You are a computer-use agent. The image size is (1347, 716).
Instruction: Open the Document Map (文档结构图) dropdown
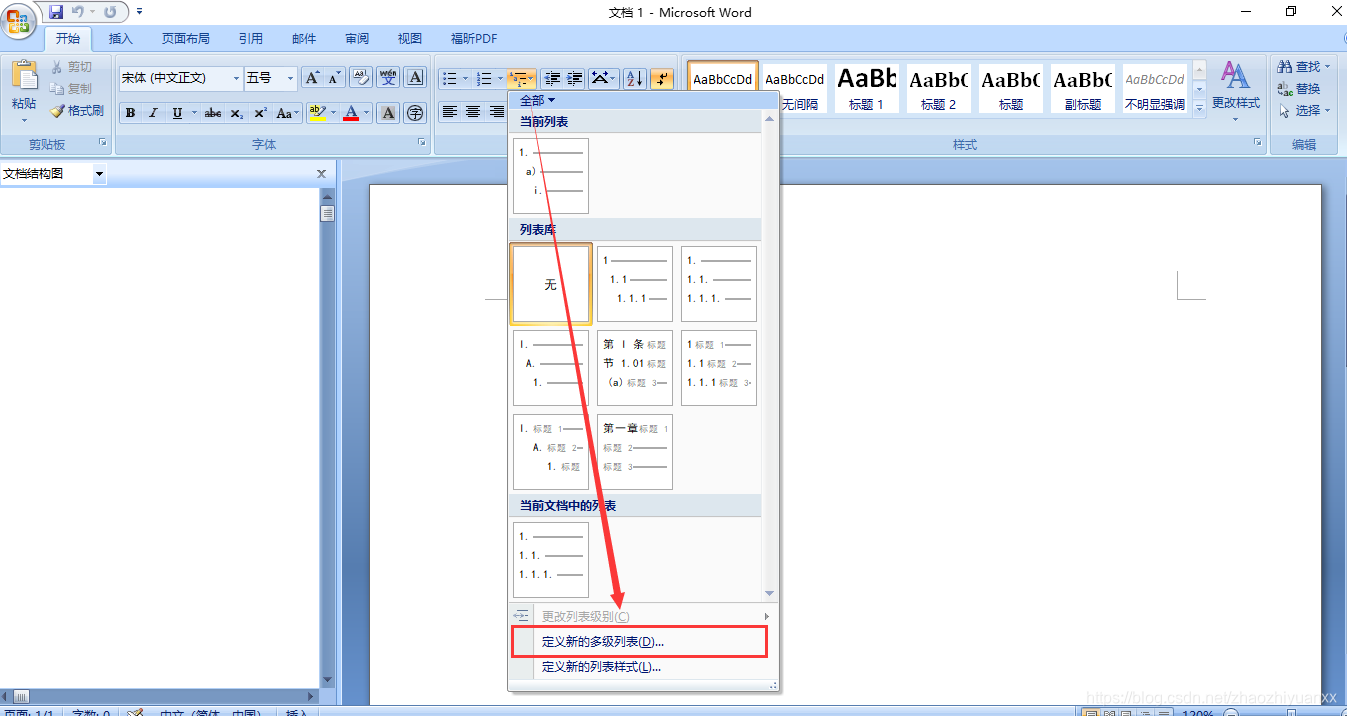(x=99, y=174)
